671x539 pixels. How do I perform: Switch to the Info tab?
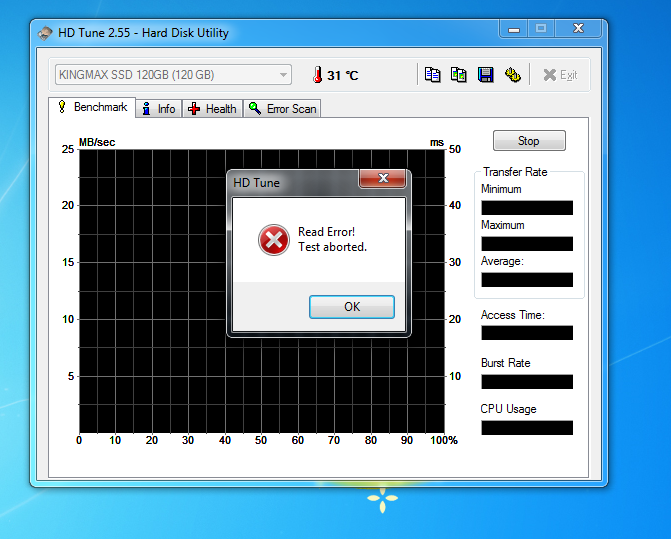[159, 109]
